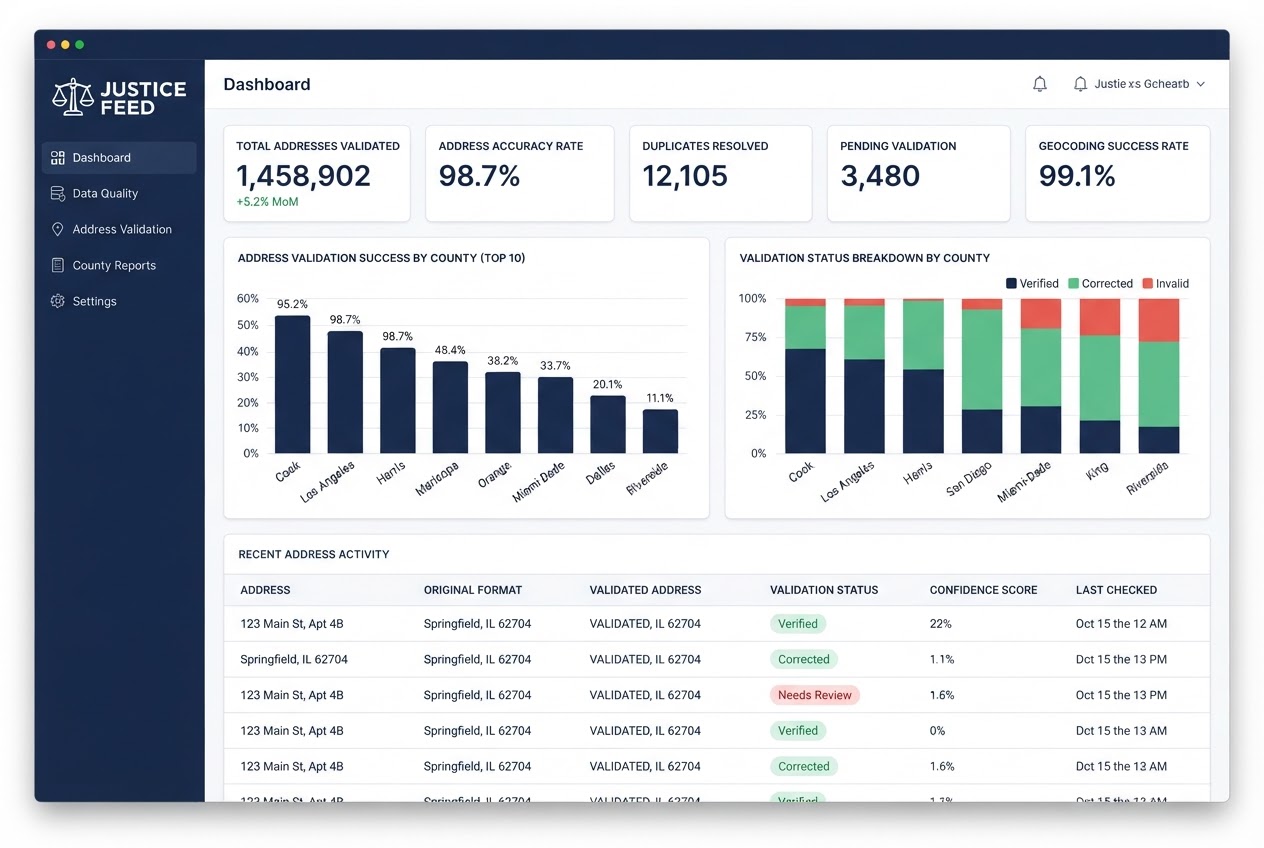The width and height of the screenshot is (1264, 848).
Task: Click the bell icon beside the user name
Action: pyautogui.click(x=1080, y=84)
